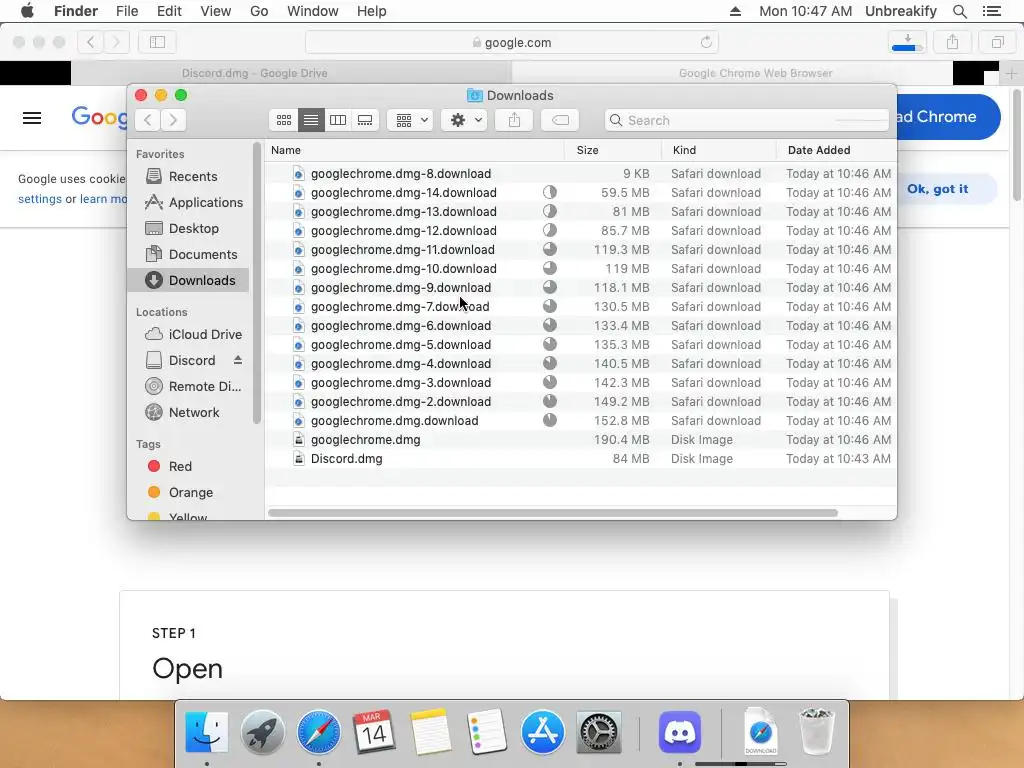Image resolution: width=1024 pixels, height=768 pixels.
Task: Click the eject icon in menu bar
Action: tap(735, 11)
